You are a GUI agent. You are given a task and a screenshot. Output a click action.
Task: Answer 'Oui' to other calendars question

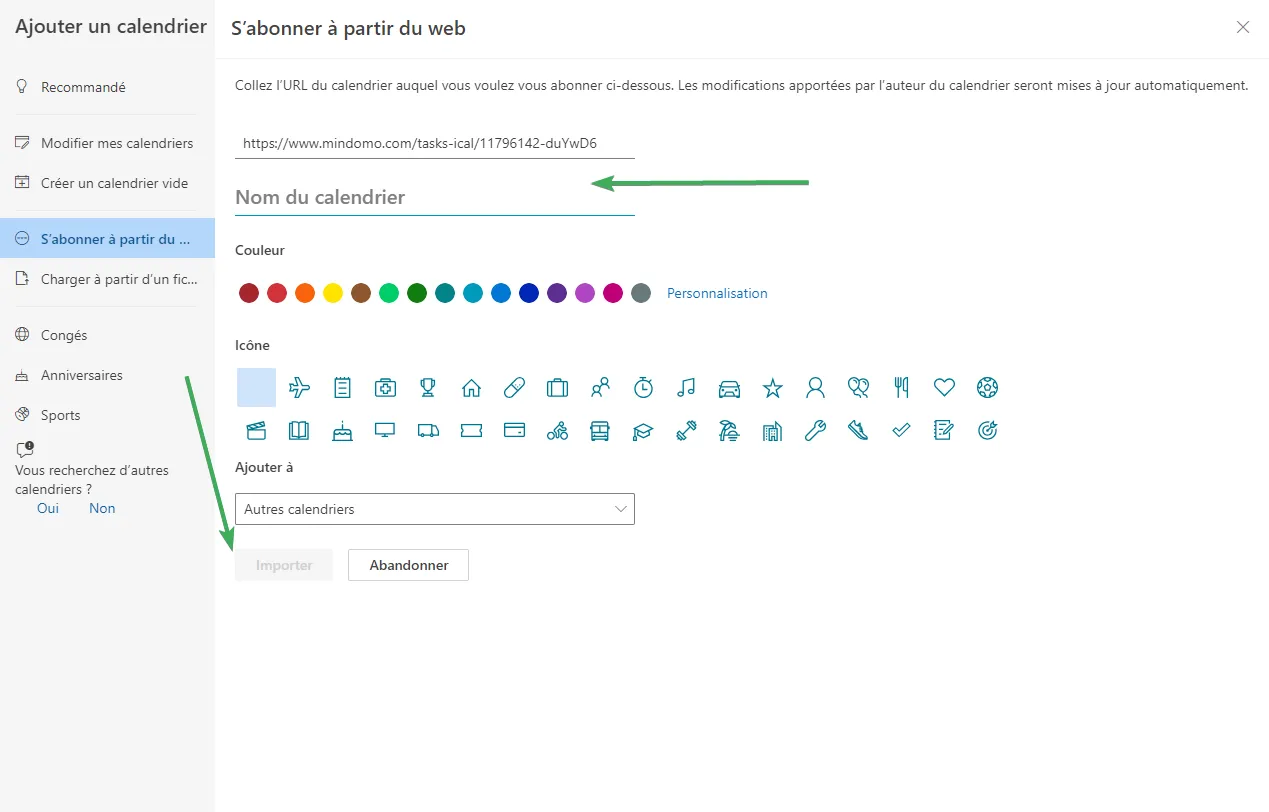(48, 508)
